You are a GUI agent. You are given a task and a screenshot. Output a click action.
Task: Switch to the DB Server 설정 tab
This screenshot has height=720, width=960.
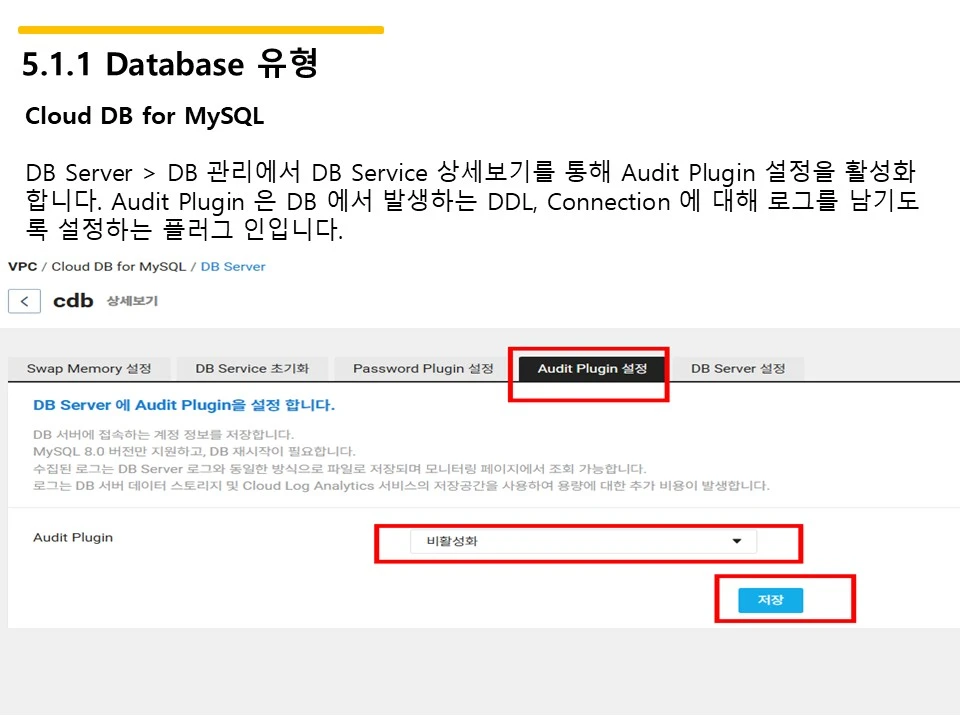pyautogui.click(x=738, y=369)
